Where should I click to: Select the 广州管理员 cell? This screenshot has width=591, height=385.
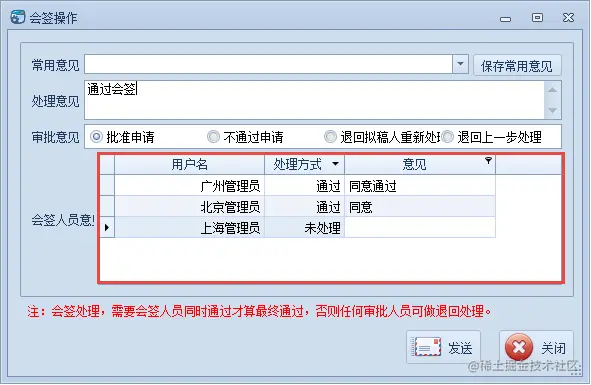click(x=190, y=186)
